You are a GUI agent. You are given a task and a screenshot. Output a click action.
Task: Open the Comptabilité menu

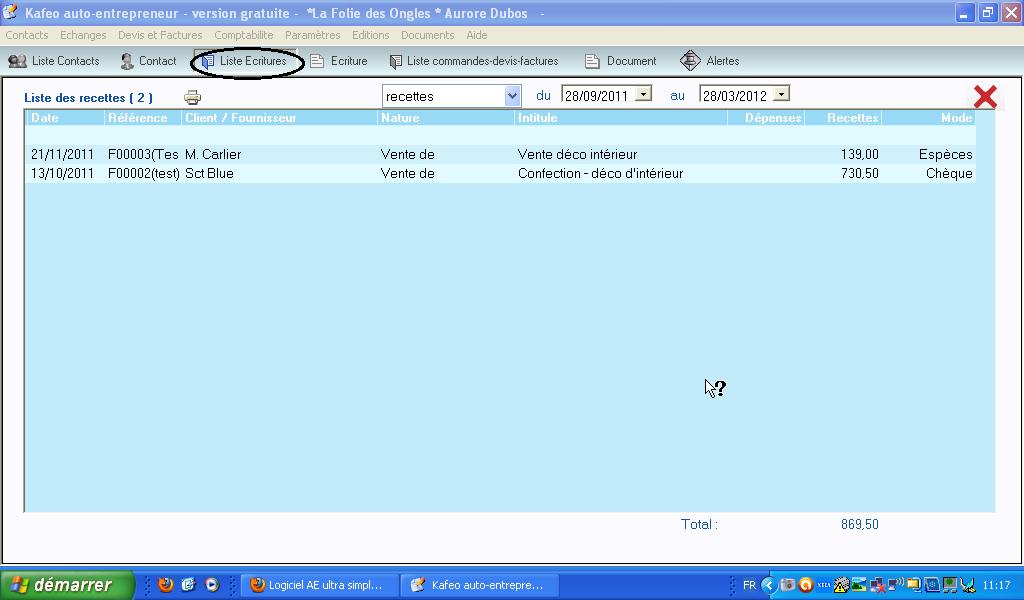pyautogui.click(x=244, y=35)
